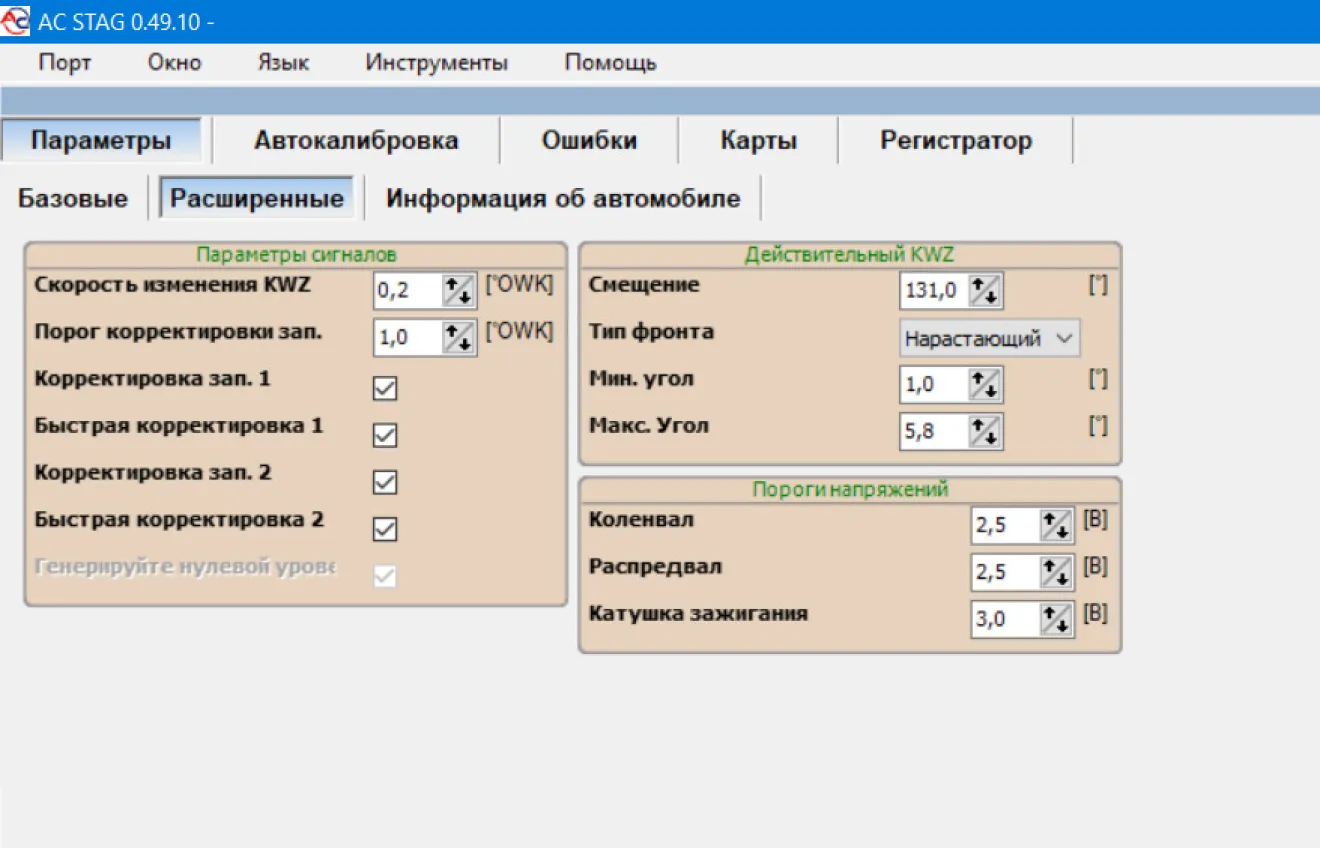Click the disabled Генерируйте нулевой уровень checkbox

pos(385,575)
